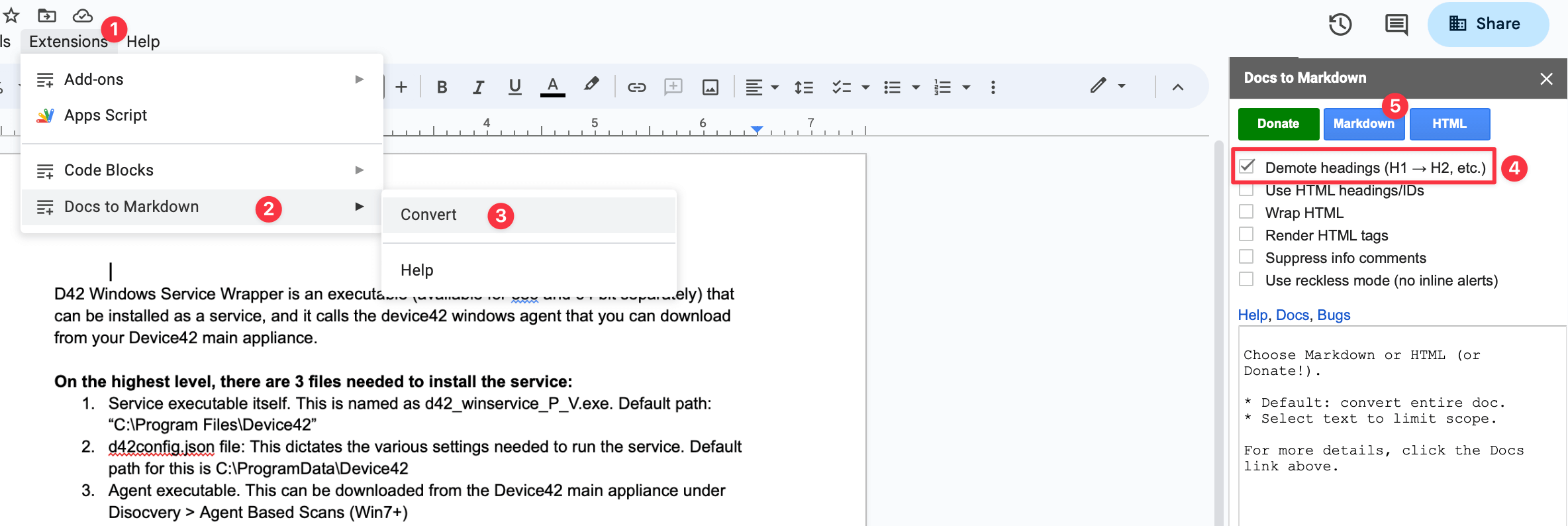Screen dimensions: 1568x526
Task: Expand the numbered list options arrow
Action: [966, 87]
